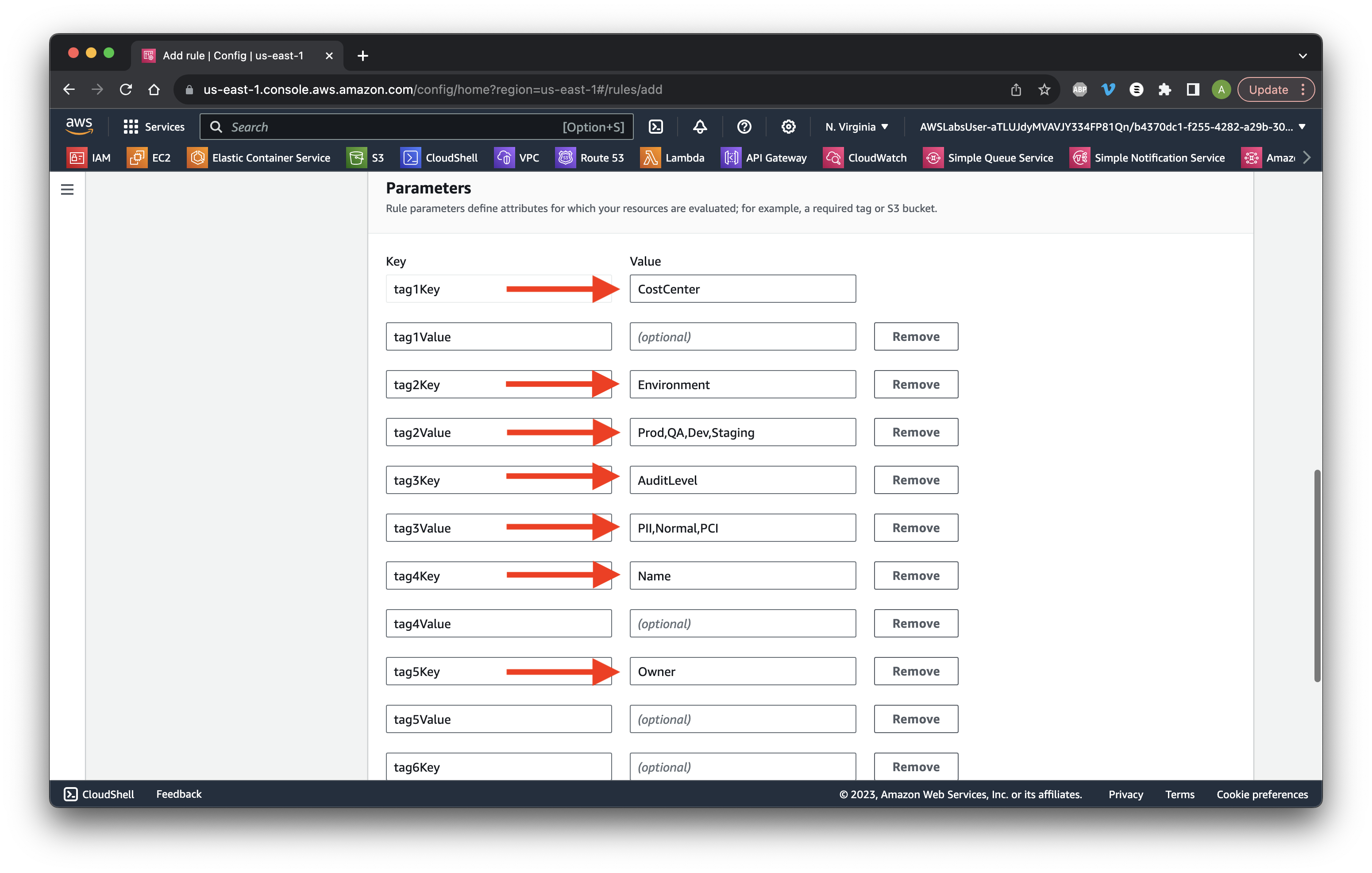Open the S3 service shortcut
The image size is (1372, 873).
tap(366, 158)
